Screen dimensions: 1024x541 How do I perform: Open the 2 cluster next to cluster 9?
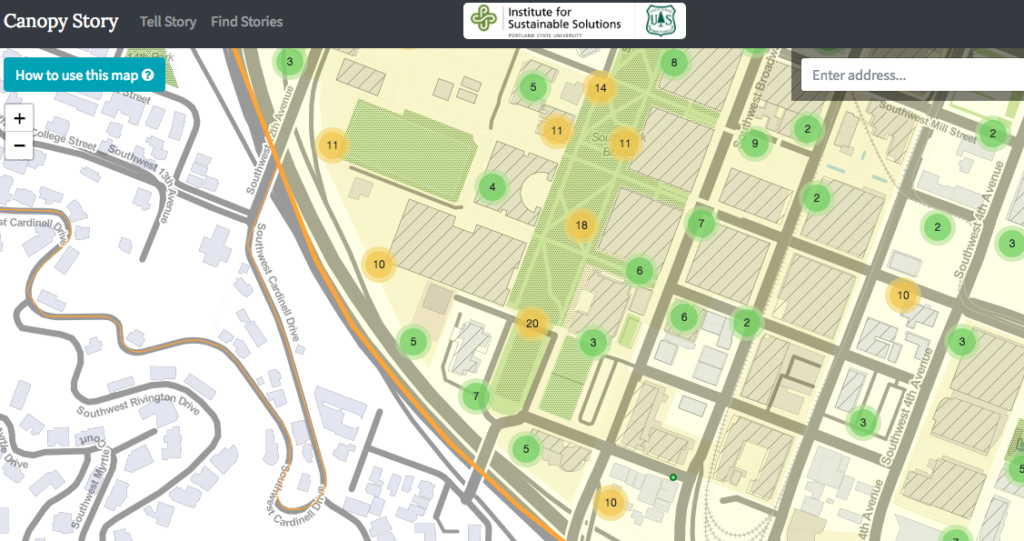[x=808, y=129]
